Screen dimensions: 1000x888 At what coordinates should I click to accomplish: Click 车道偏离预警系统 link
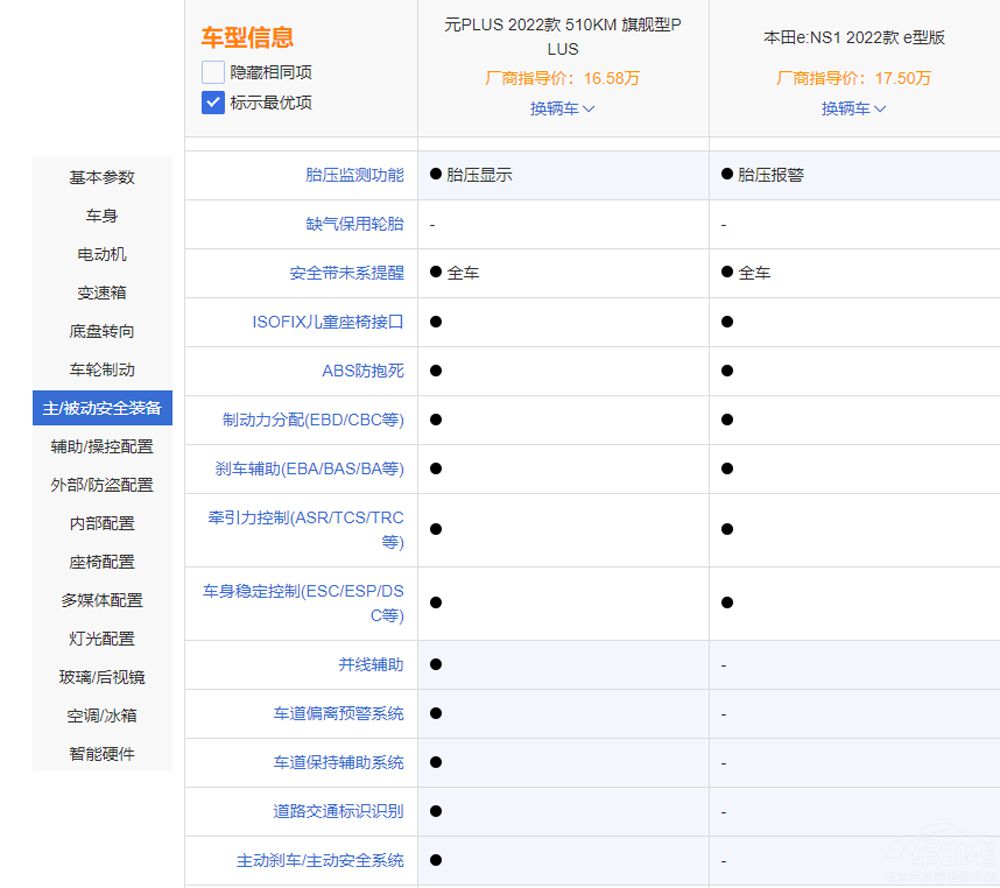[339, 713]
